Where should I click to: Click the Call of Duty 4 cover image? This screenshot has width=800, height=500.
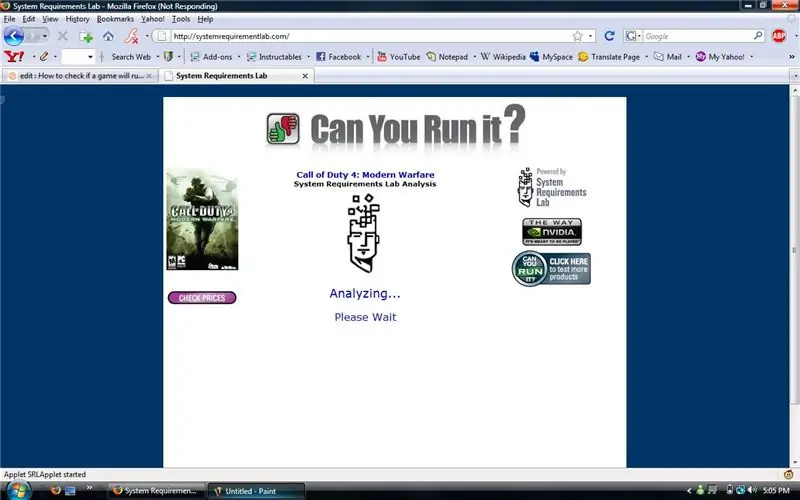pyautogui.click(x=202, y=219)
